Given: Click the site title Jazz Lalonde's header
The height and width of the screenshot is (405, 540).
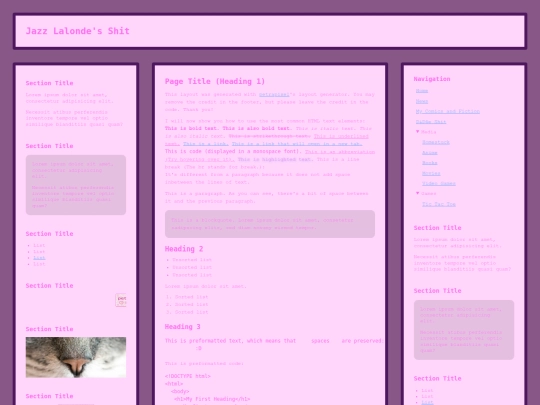Looking at the screenshot, I should (x=77, y=31).
